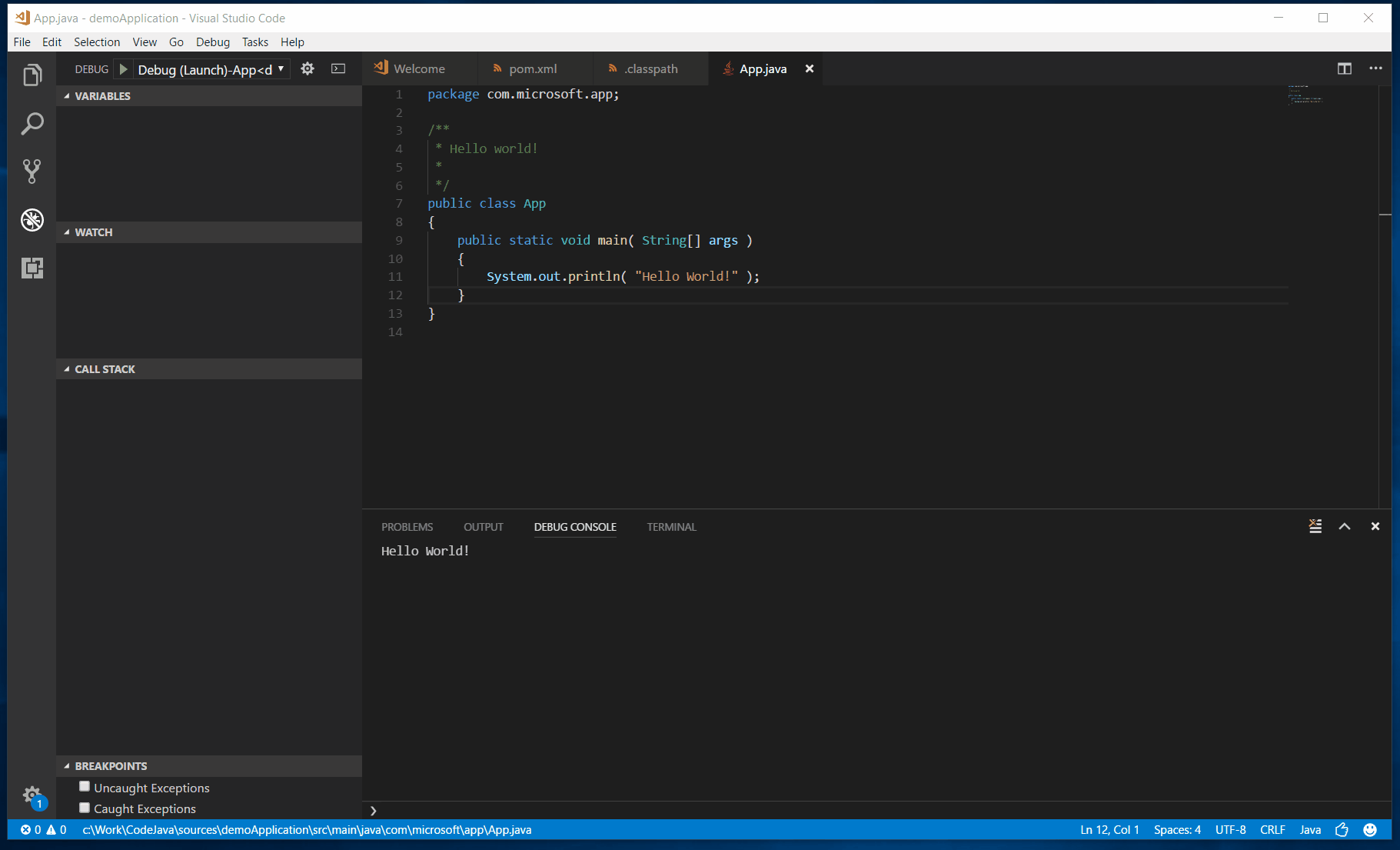1400x850 pixels.
Task: Change encoding via UTF-8 in status bar
Action: [x=1231, y=830]
